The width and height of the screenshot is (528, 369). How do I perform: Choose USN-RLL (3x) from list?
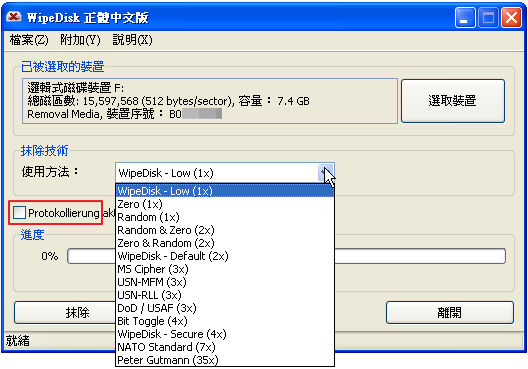225,295
